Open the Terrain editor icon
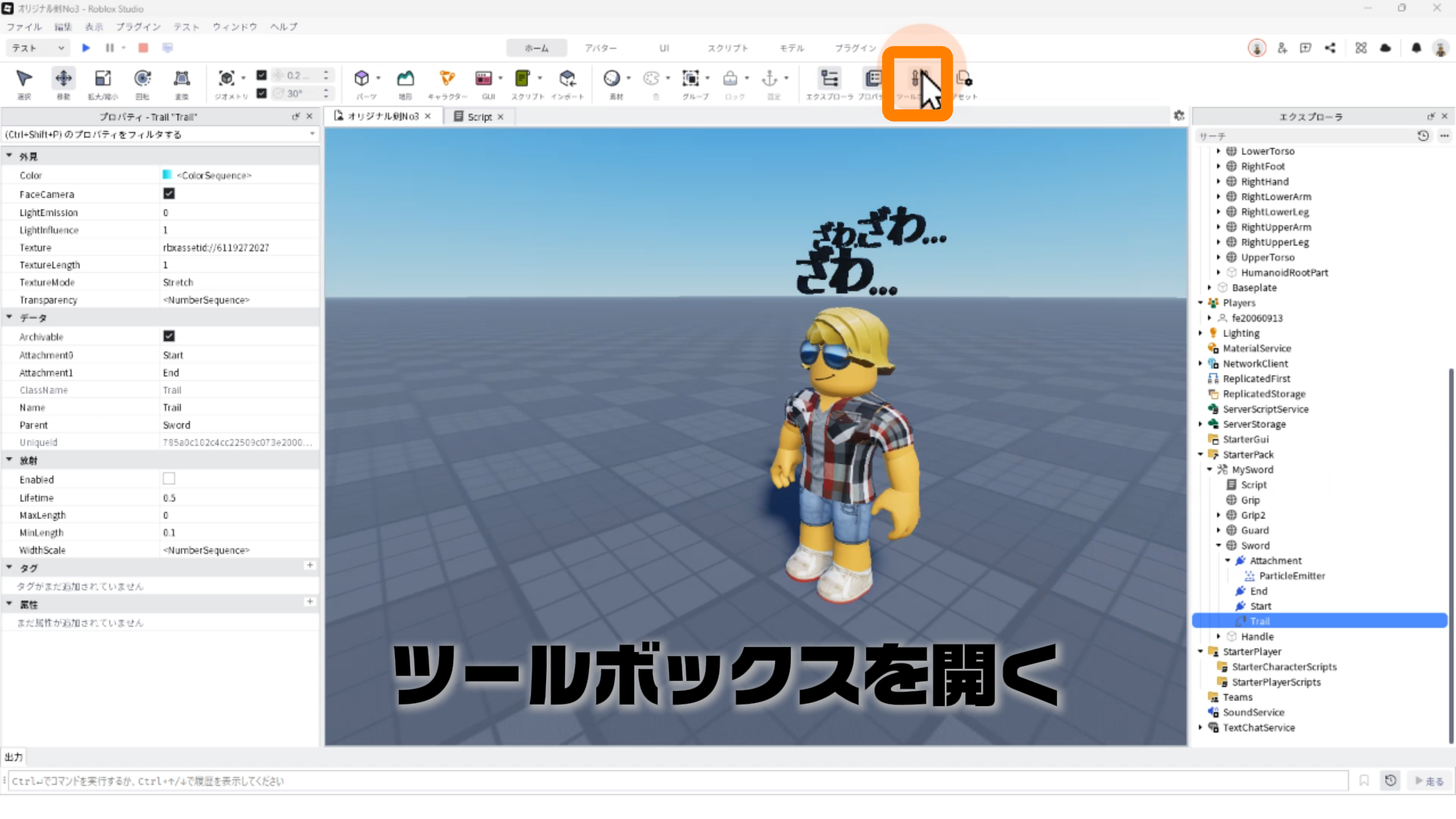The height and width of the screenshot is (819, 1456). pos(406,79)
